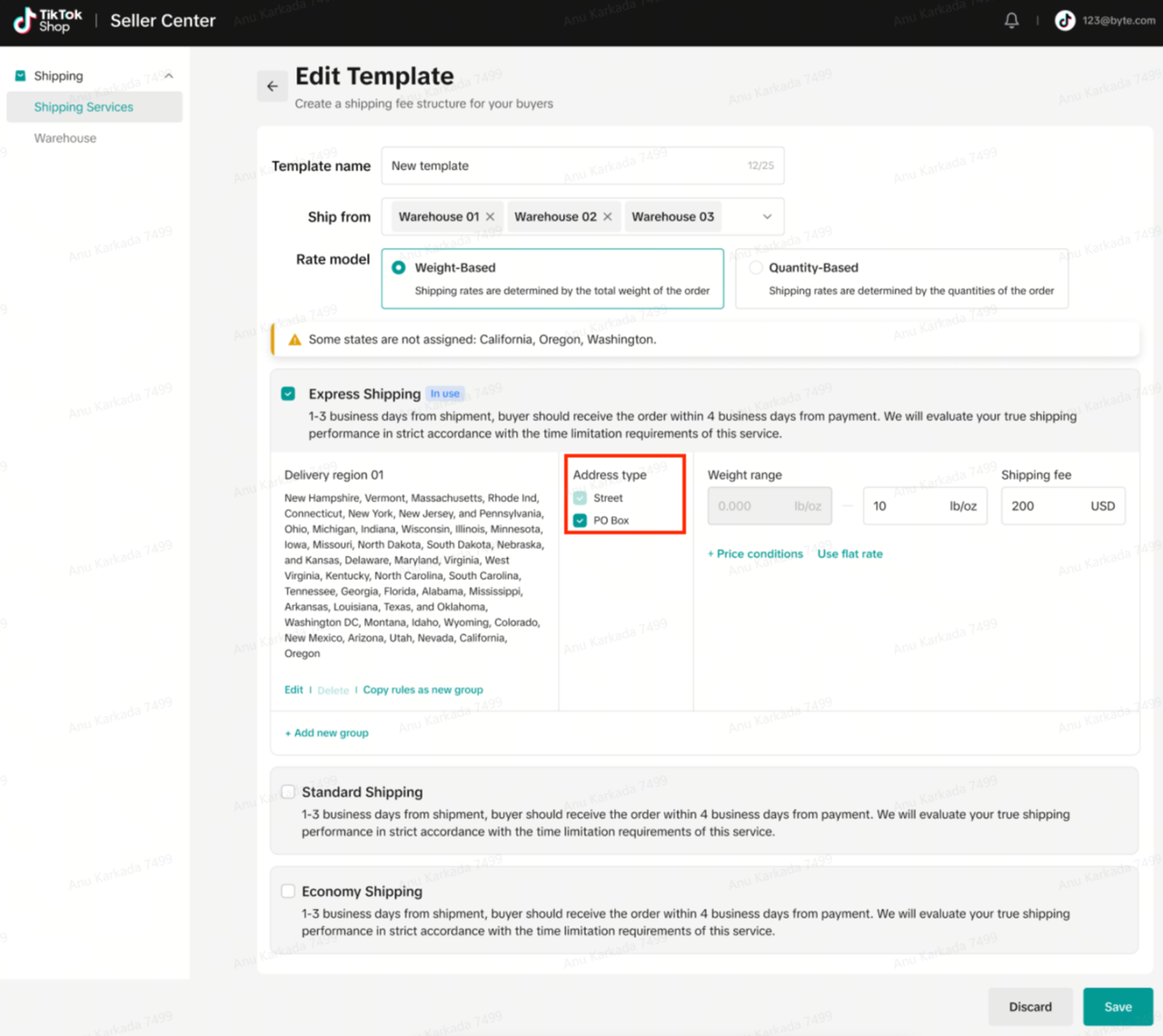
Task: Uncheck the Express Shipping checkbox
Action: point(288,393)
